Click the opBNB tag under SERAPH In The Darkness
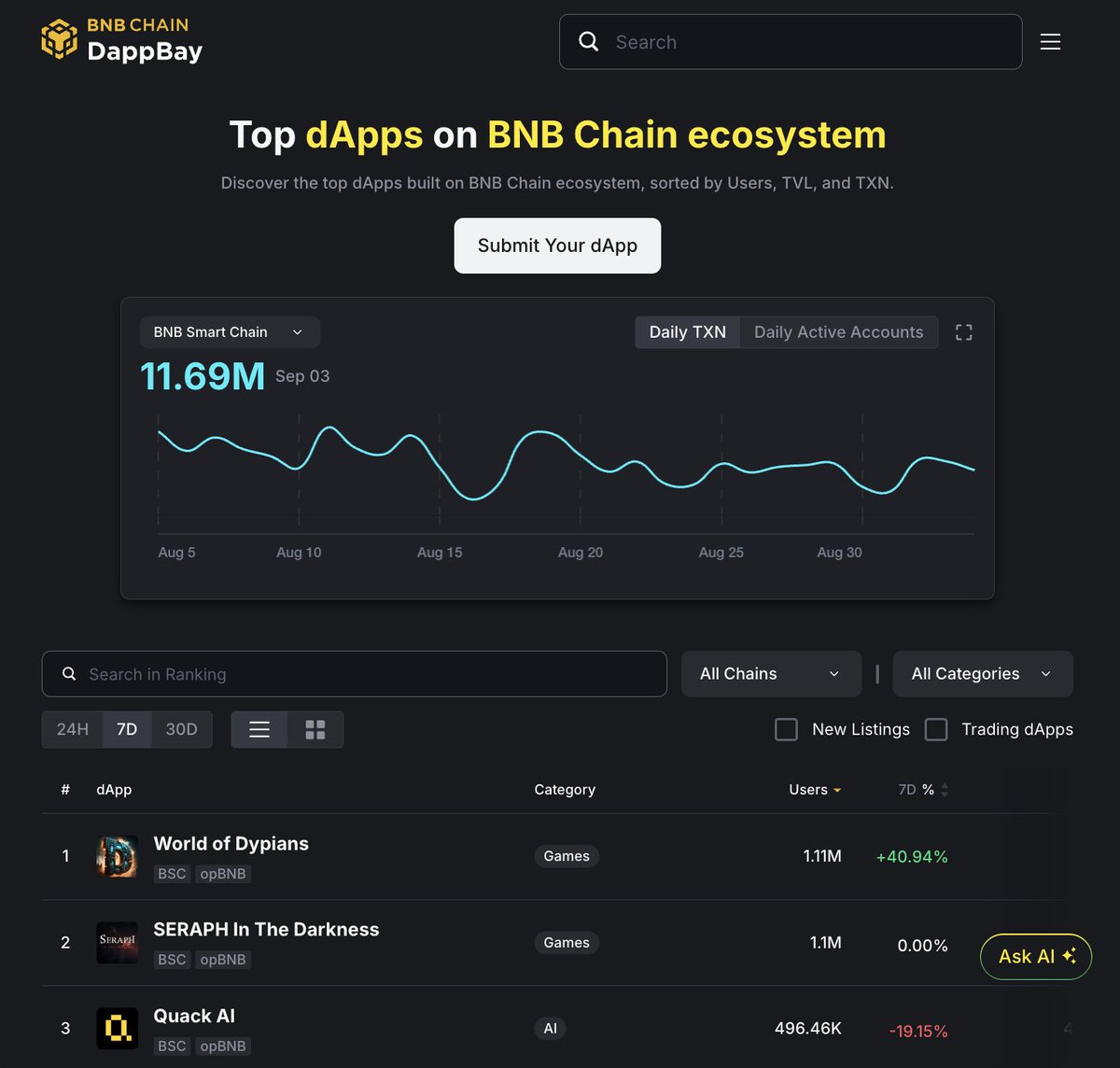1120x1068 pixels. (223, 960)
